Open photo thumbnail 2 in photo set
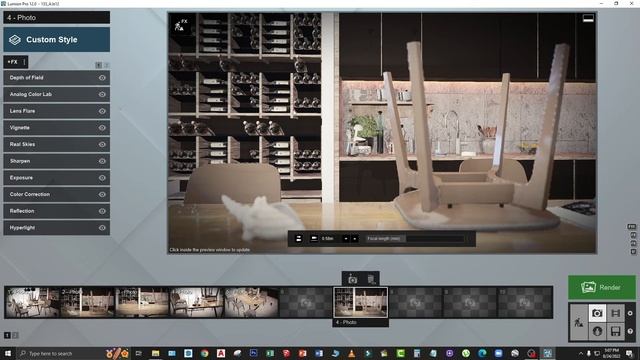The image size is (640, 360). pos(87,302)
